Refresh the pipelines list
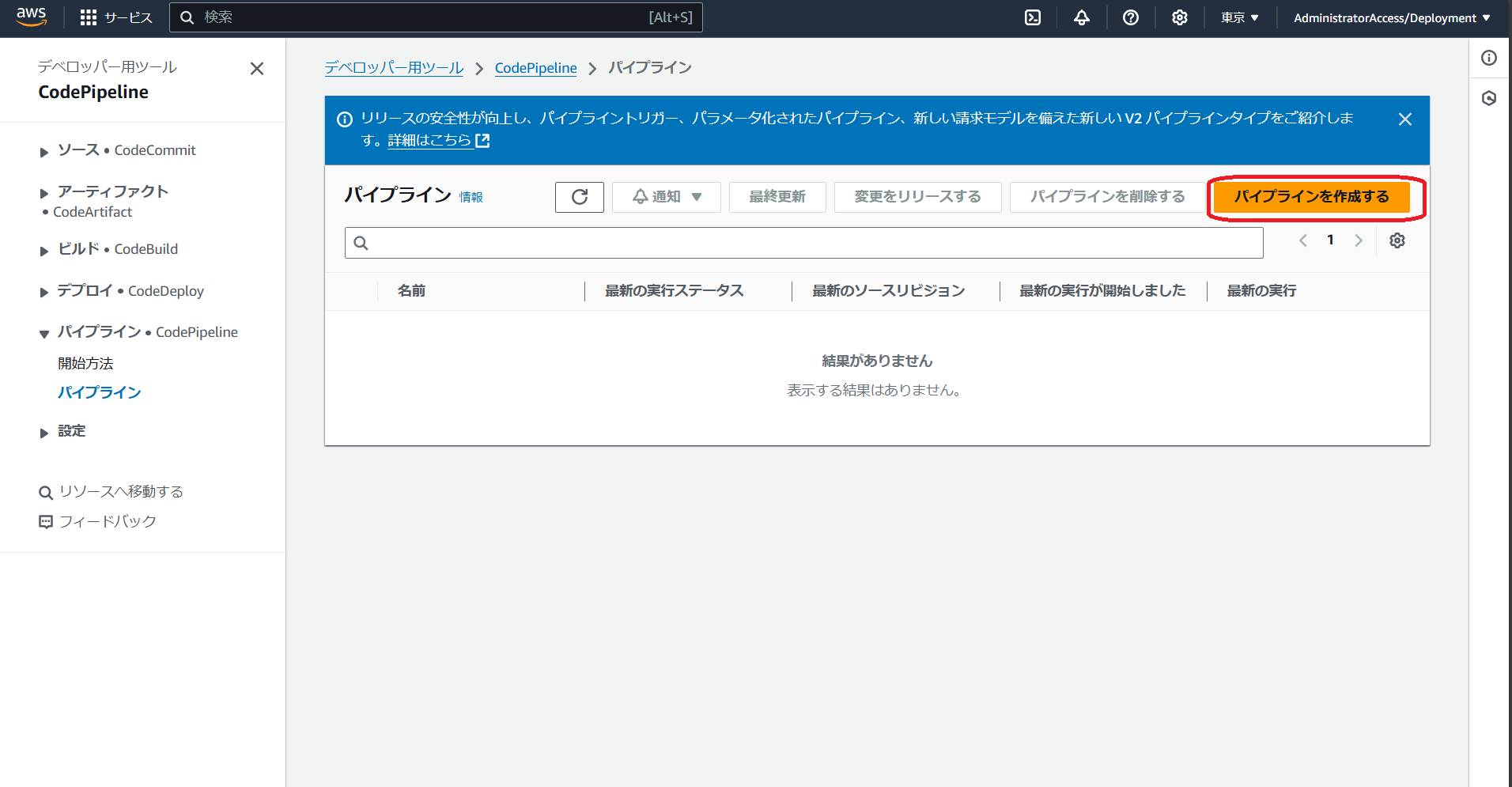The width and height of the screenshot is (1512, 787). coord(579,197)
